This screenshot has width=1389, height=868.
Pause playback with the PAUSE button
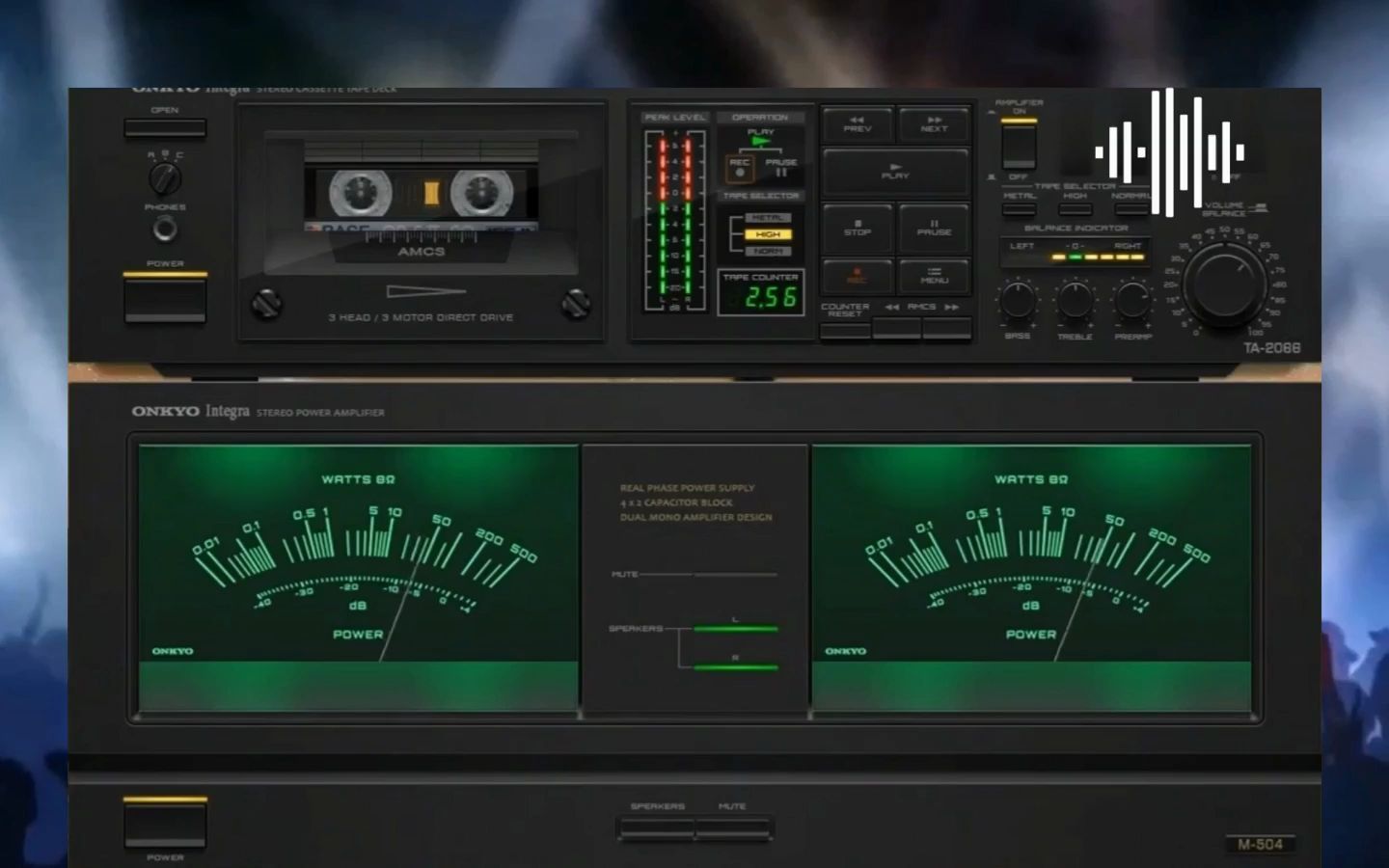point(934,229)
